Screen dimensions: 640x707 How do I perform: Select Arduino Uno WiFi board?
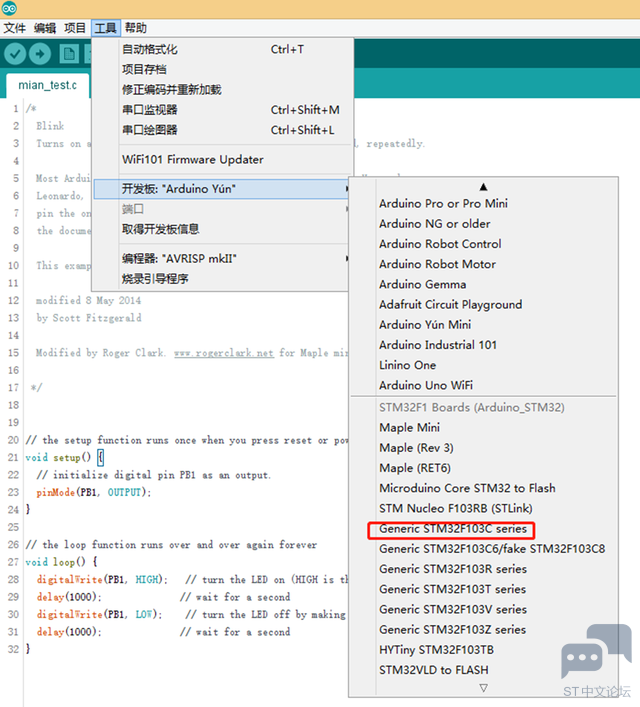(x=483, y=386)
